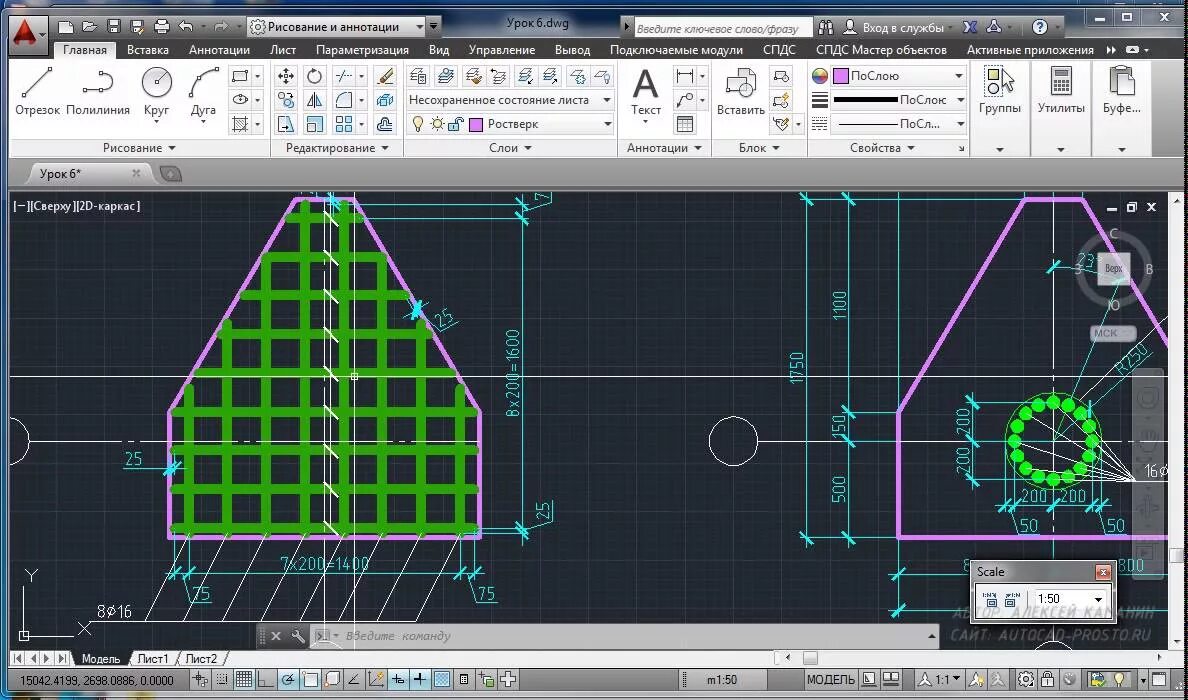This screenshot has width=1188, height=700.
Task: Expand the Слои panel
Action: [510, 148]
